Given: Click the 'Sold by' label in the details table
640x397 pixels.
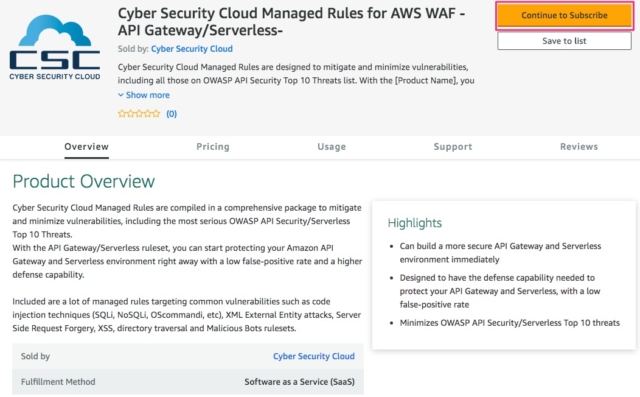Looking at the screenshot, I should pos(35,356).
